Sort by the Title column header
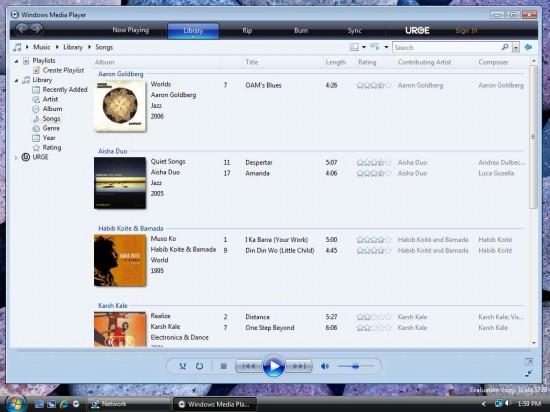This screenshot has height=412, width=550. [x=251, y=62]
